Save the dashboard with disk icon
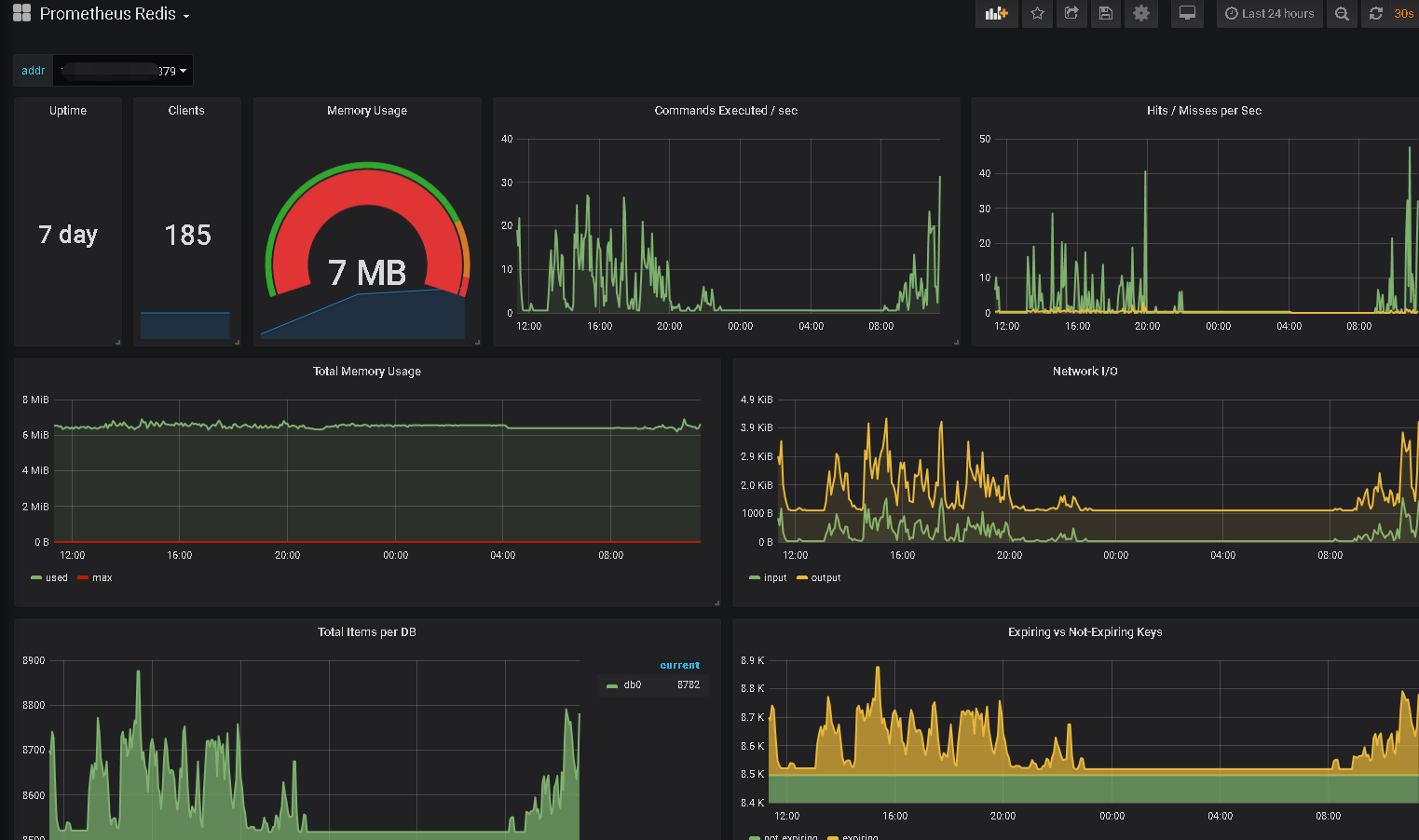This screenshot has width=1419, height=840. click(1106, 14)
